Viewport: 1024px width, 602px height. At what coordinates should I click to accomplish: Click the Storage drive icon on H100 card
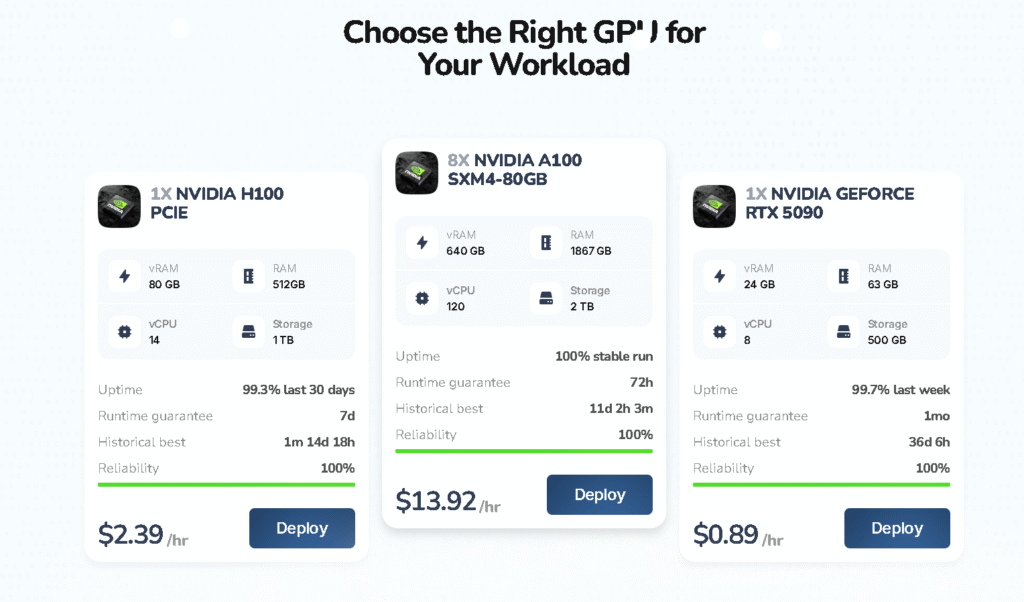[249, 331]
